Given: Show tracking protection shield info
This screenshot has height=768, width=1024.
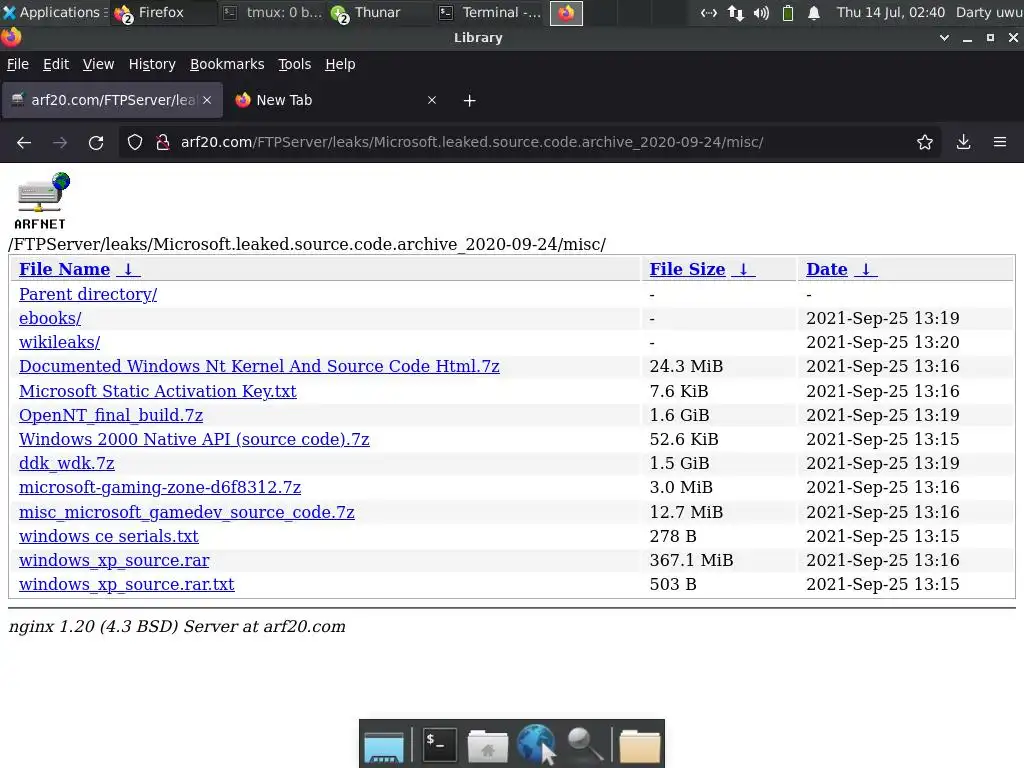Looking at the screenshot, I should pyautogui.click(x=135, y=142).
